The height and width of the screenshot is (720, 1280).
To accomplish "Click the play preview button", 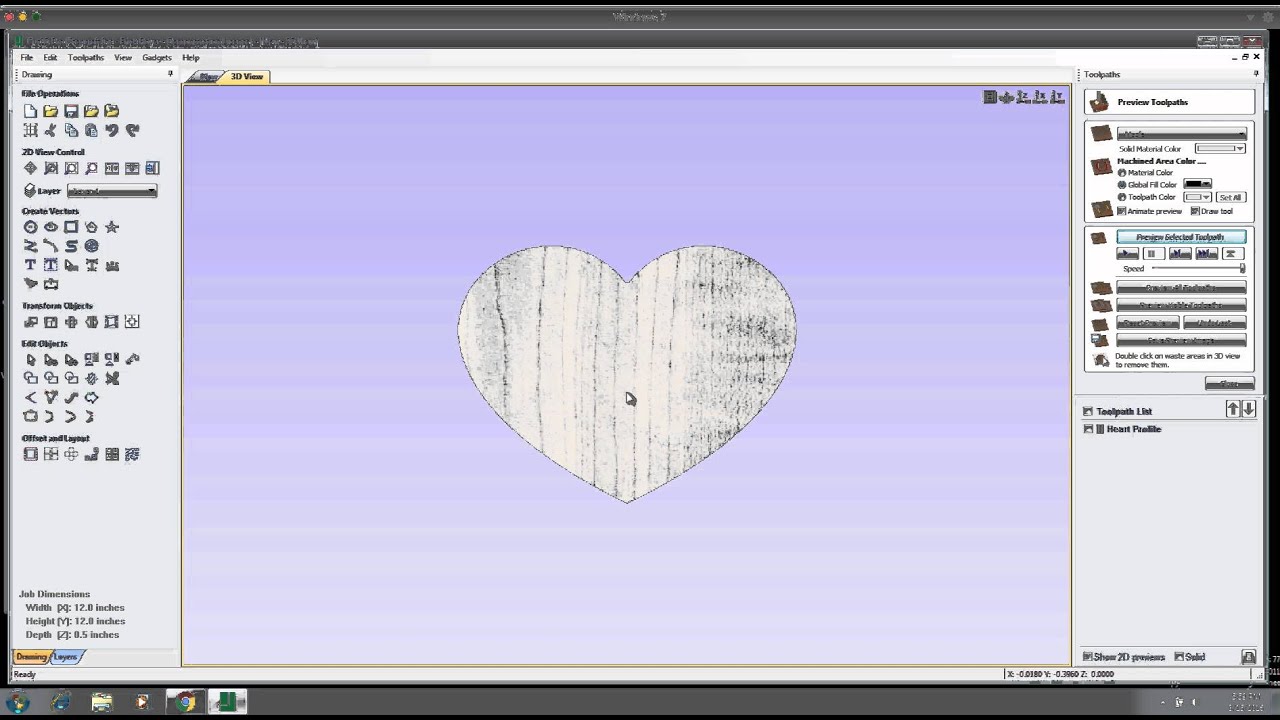I will (1127, 254).
